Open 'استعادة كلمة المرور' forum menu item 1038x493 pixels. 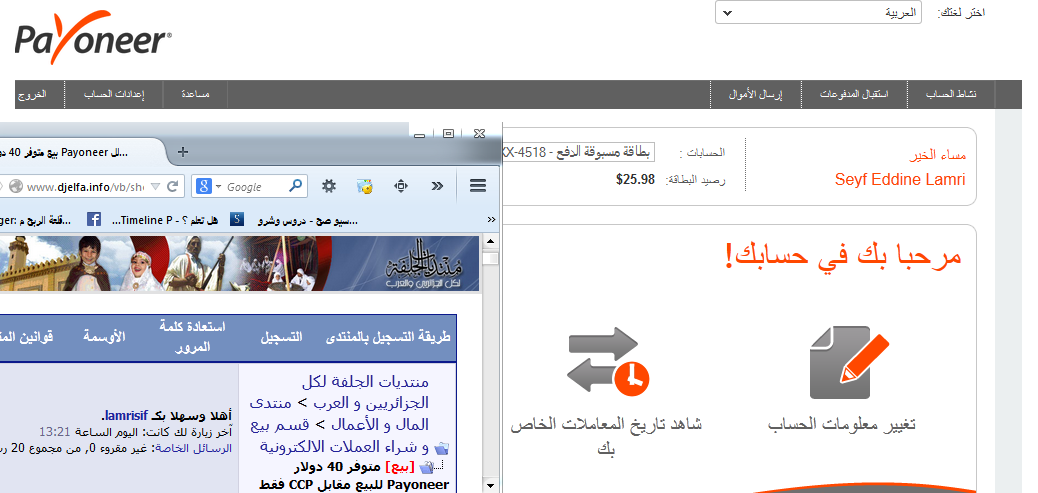pos(193,336)
